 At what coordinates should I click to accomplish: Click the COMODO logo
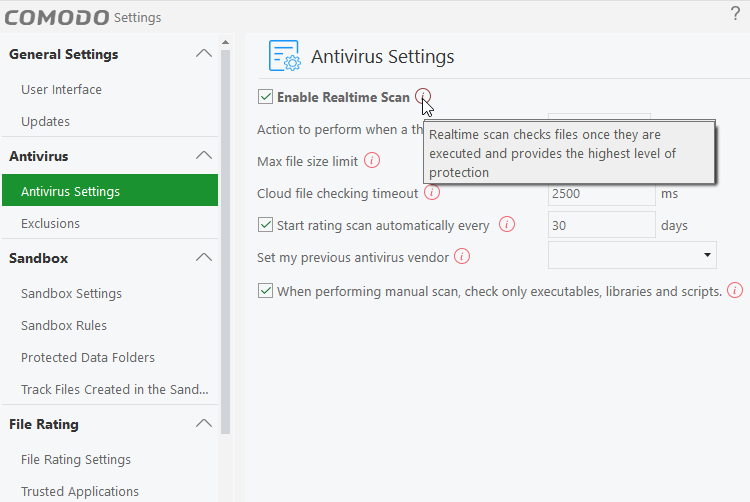pos(57,18)
